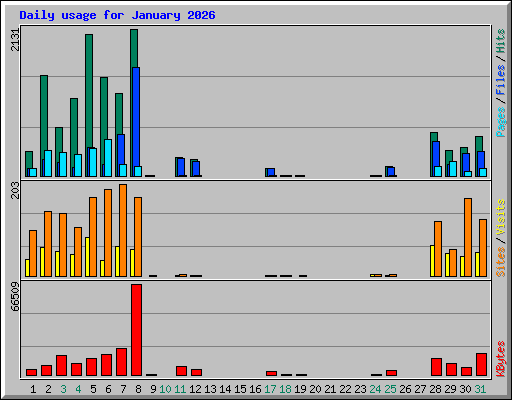512x400 pixels.
Task: Select green day 10 on the axis
Action: tap(165, 389)
